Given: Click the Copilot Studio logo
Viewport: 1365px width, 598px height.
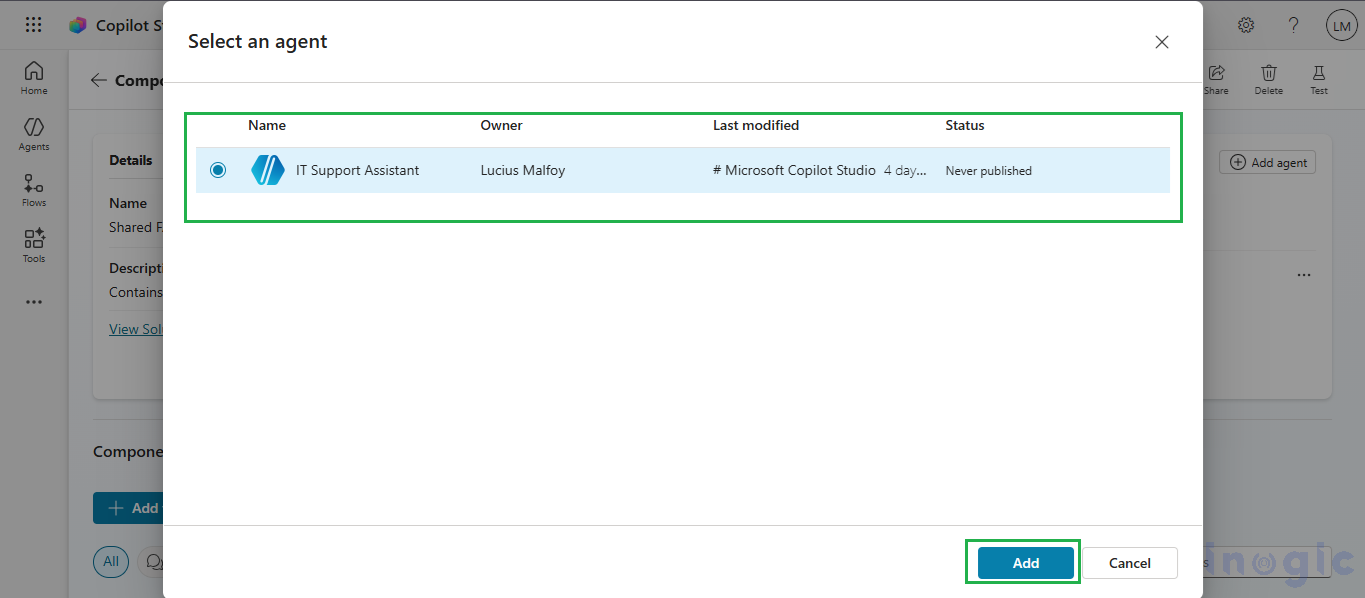Looking at the screenshot, I should (x=77, y=24).
